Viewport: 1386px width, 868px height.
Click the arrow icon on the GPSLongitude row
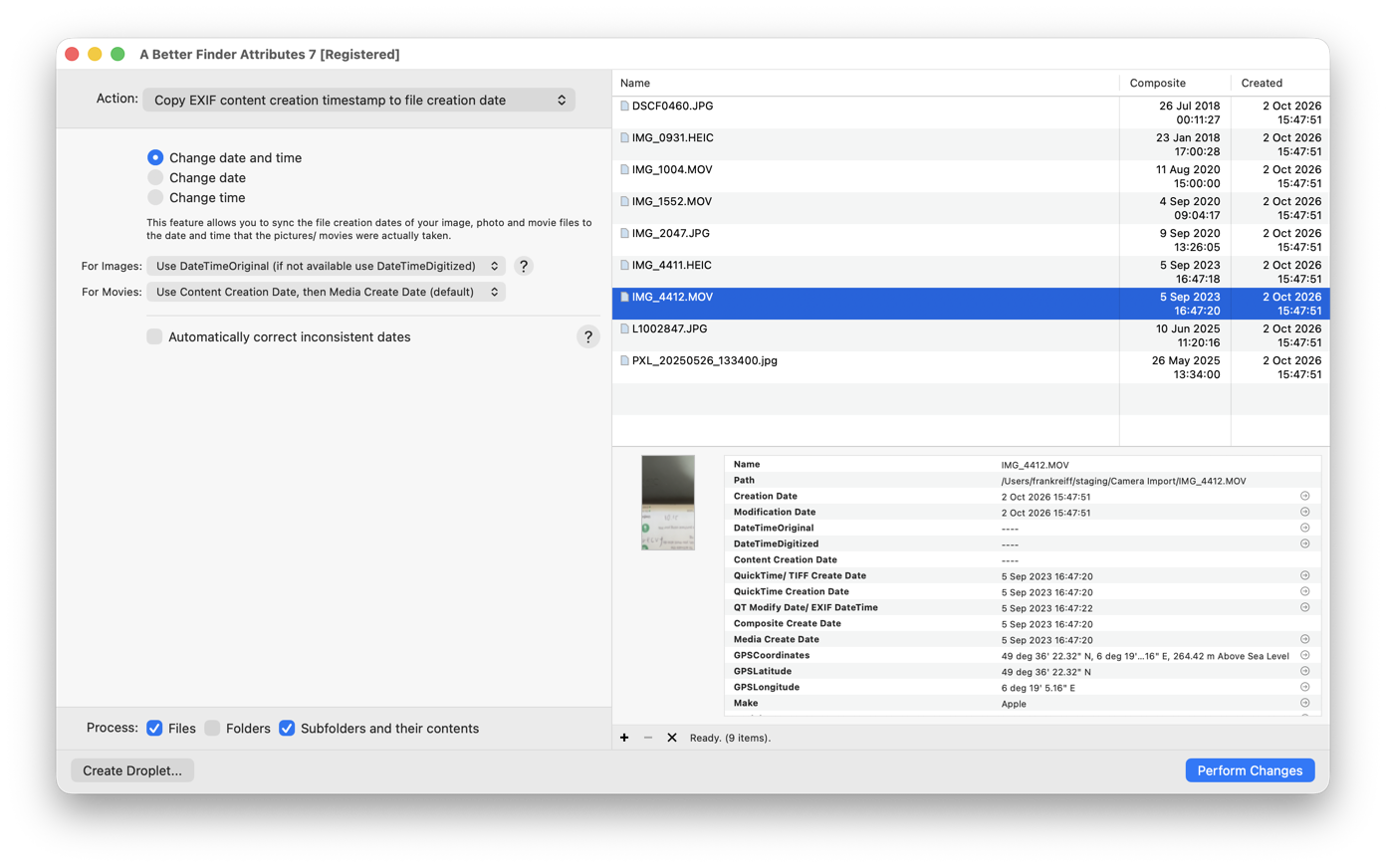click(x=1304, y=687)
